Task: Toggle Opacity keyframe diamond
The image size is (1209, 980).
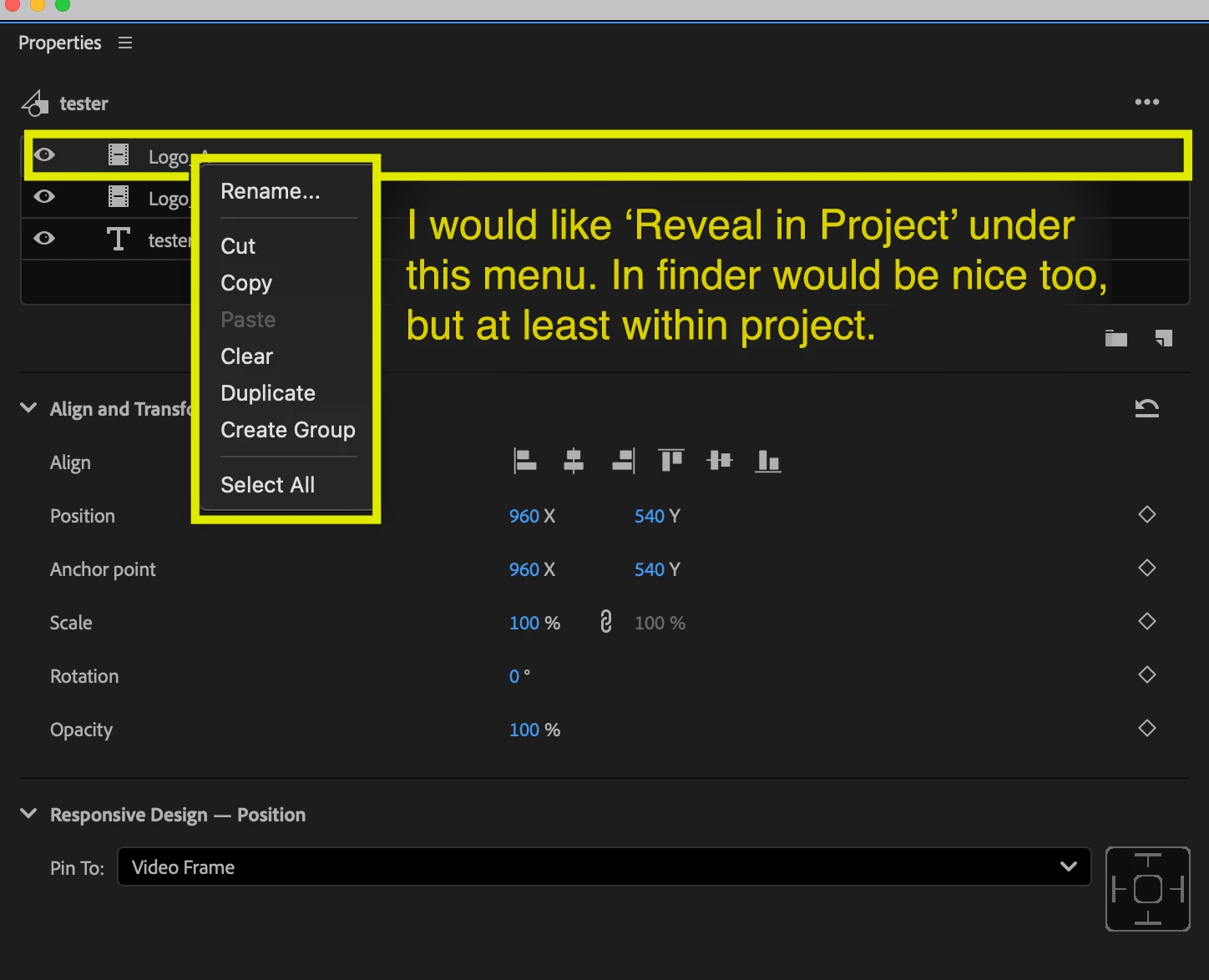Action: 1147,728
